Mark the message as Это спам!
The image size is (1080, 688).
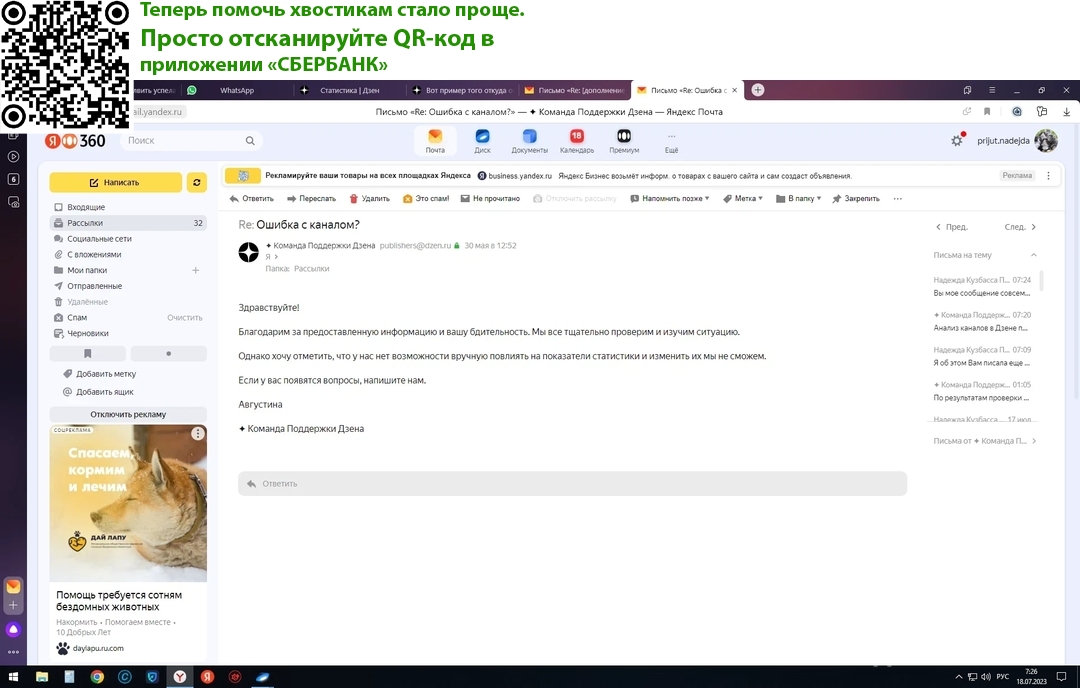(x=426, y=198)
